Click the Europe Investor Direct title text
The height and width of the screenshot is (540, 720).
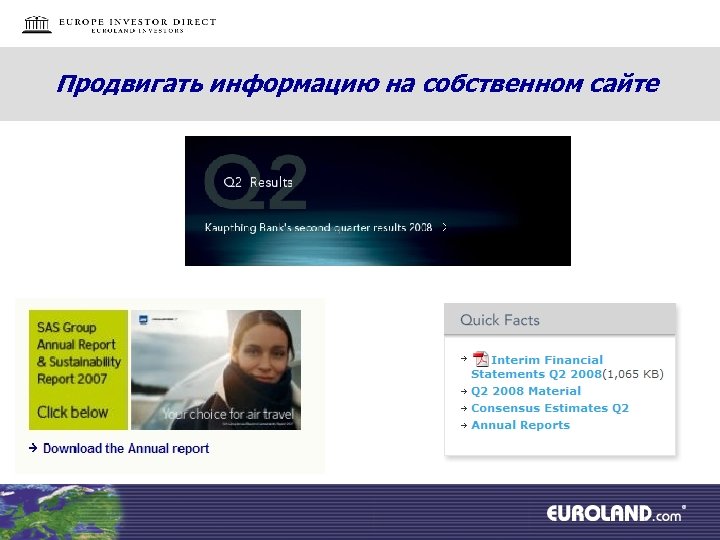pyautogui.click(x=137, y=22)
